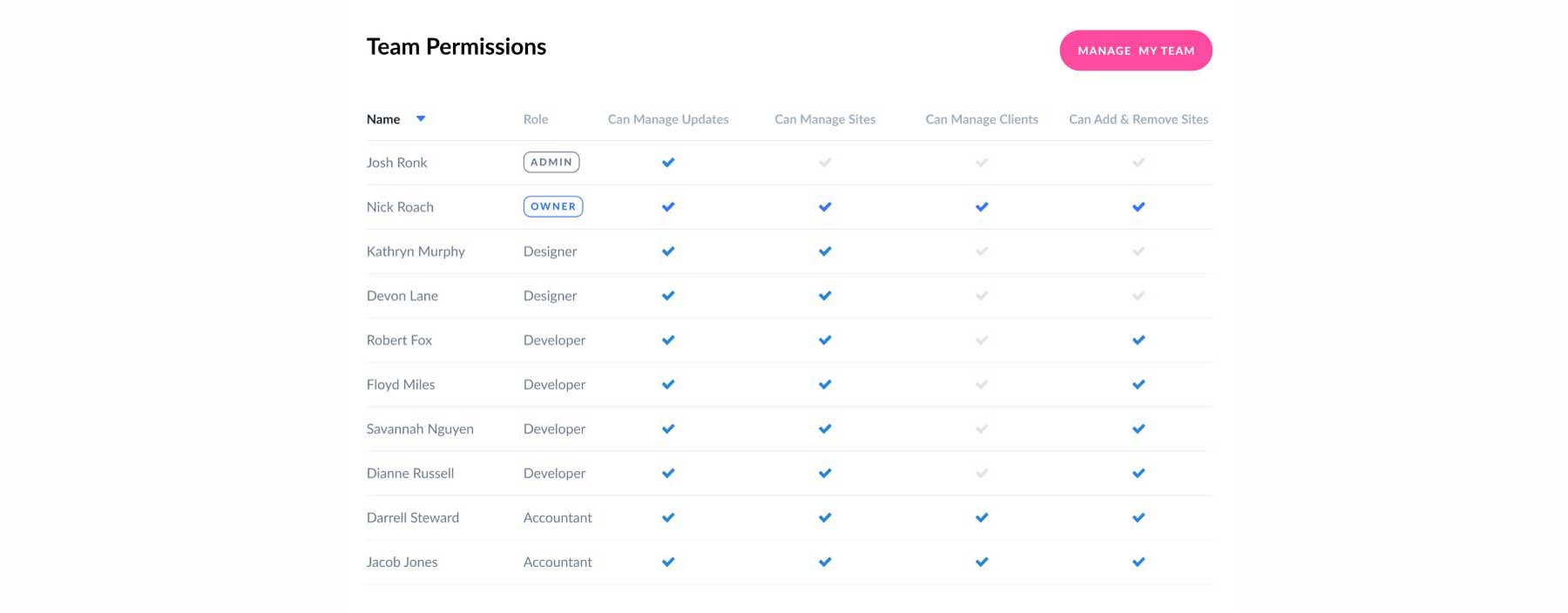
Task: Click the Role column header
Action: (x=535, y=119)
